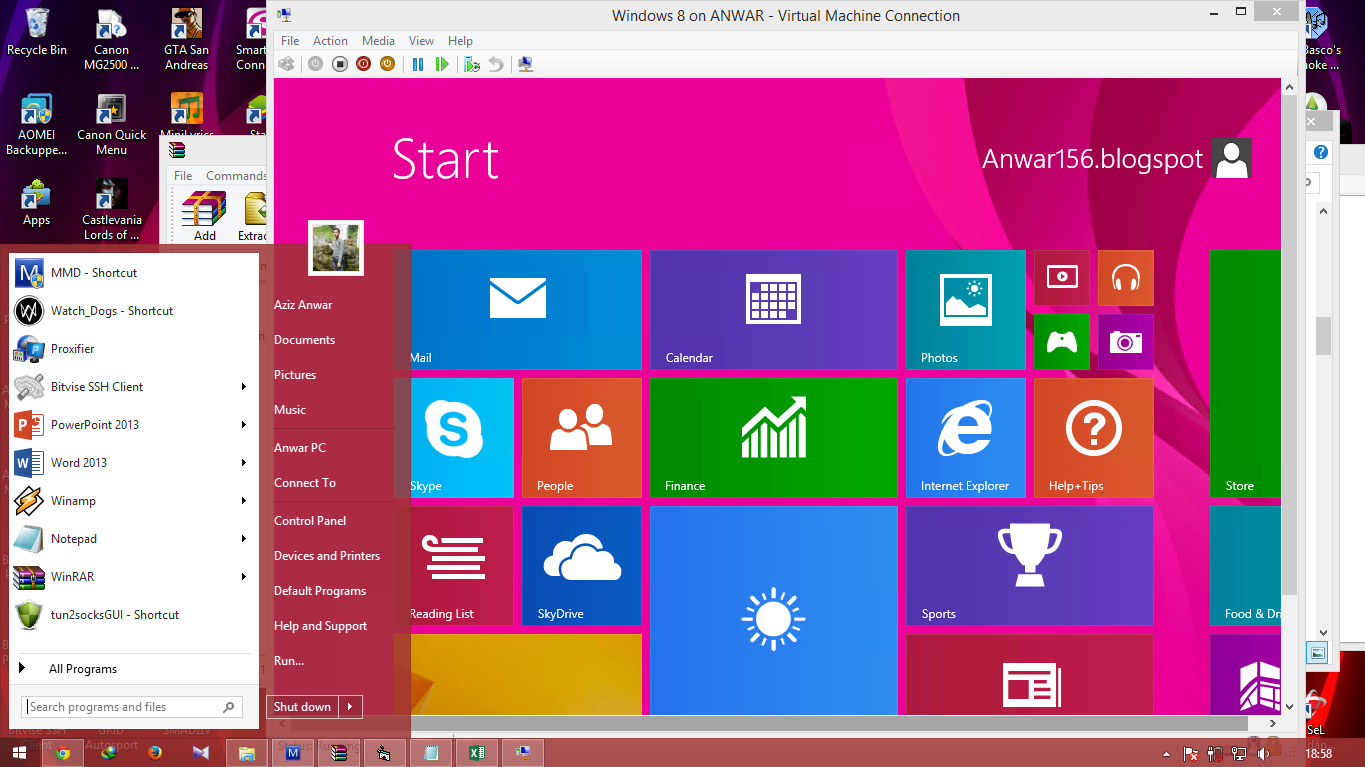
Task: Pause the virtual machine from the toolbar
Action: tap(418, 64)
